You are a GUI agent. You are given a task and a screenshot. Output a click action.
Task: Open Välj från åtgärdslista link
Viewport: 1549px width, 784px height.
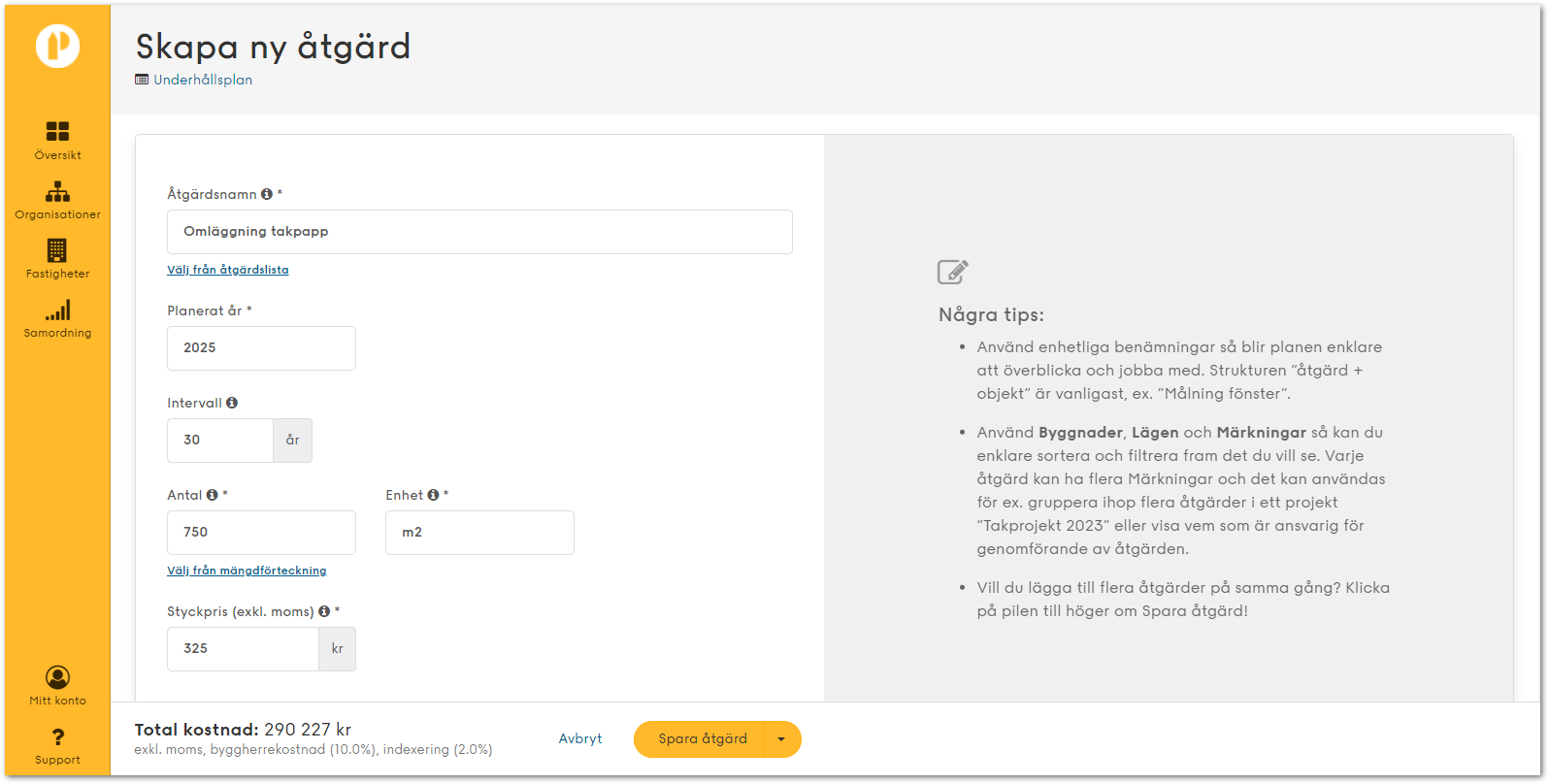(228, 270)
